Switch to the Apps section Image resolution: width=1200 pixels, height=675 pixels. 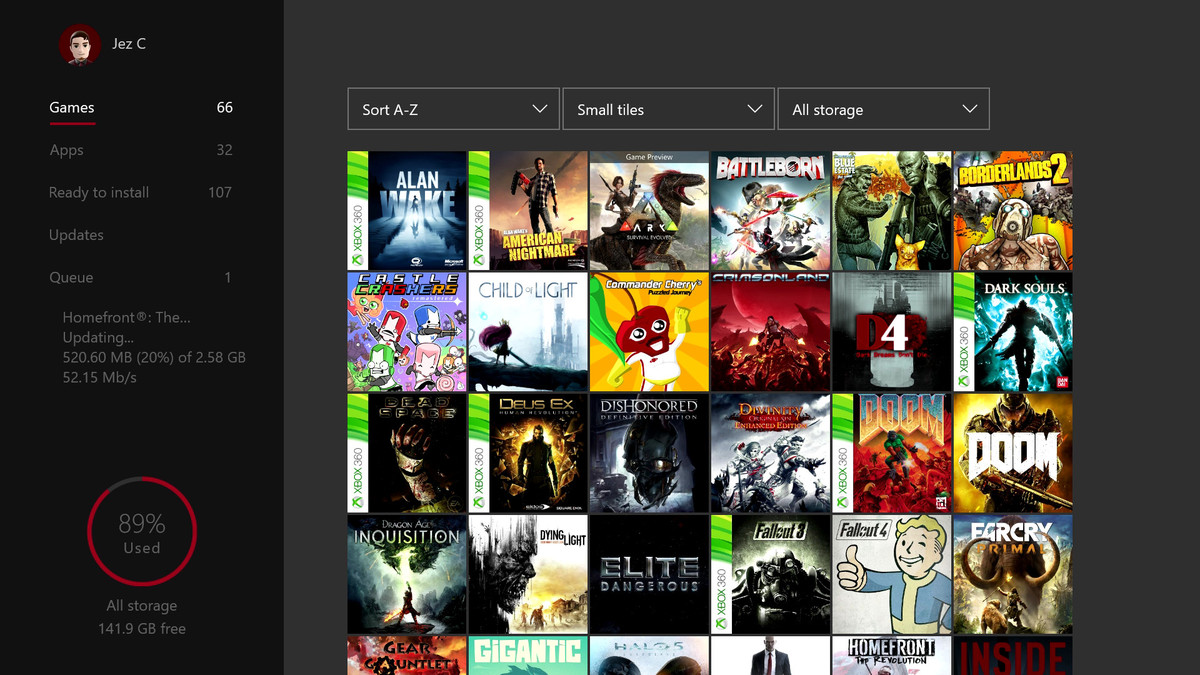66,150
